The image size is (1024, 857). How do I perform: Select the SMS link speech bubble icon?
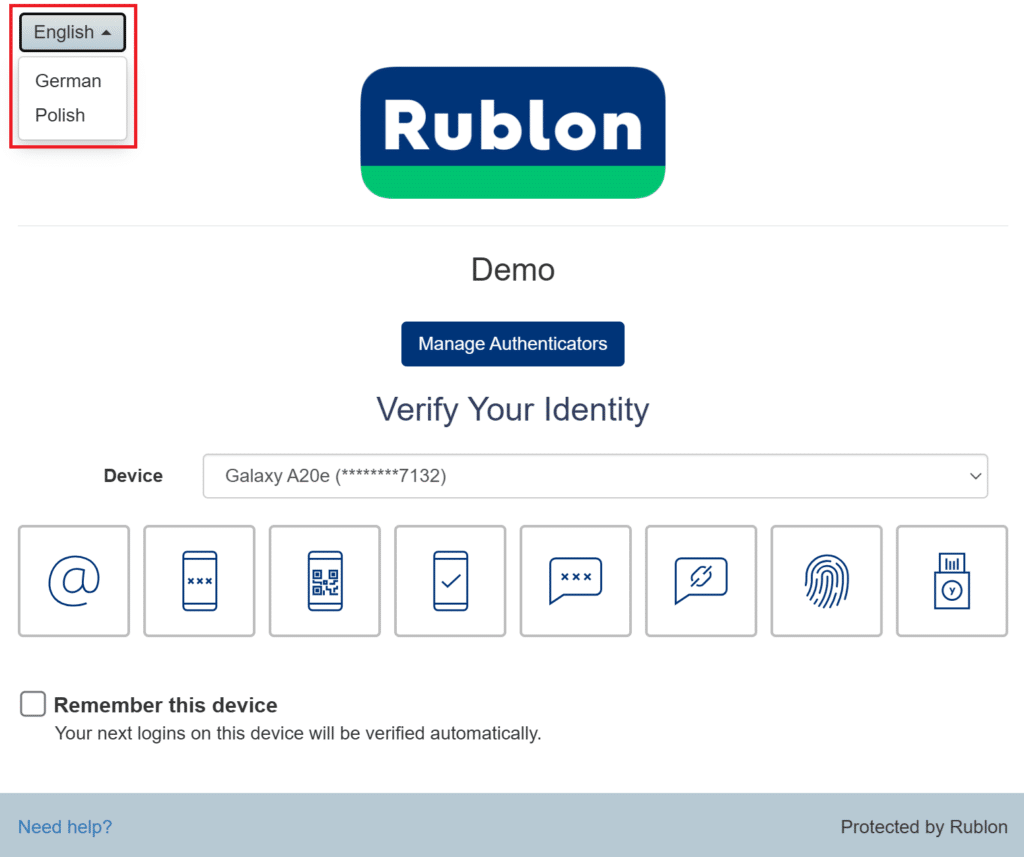[x=701, y=581]
